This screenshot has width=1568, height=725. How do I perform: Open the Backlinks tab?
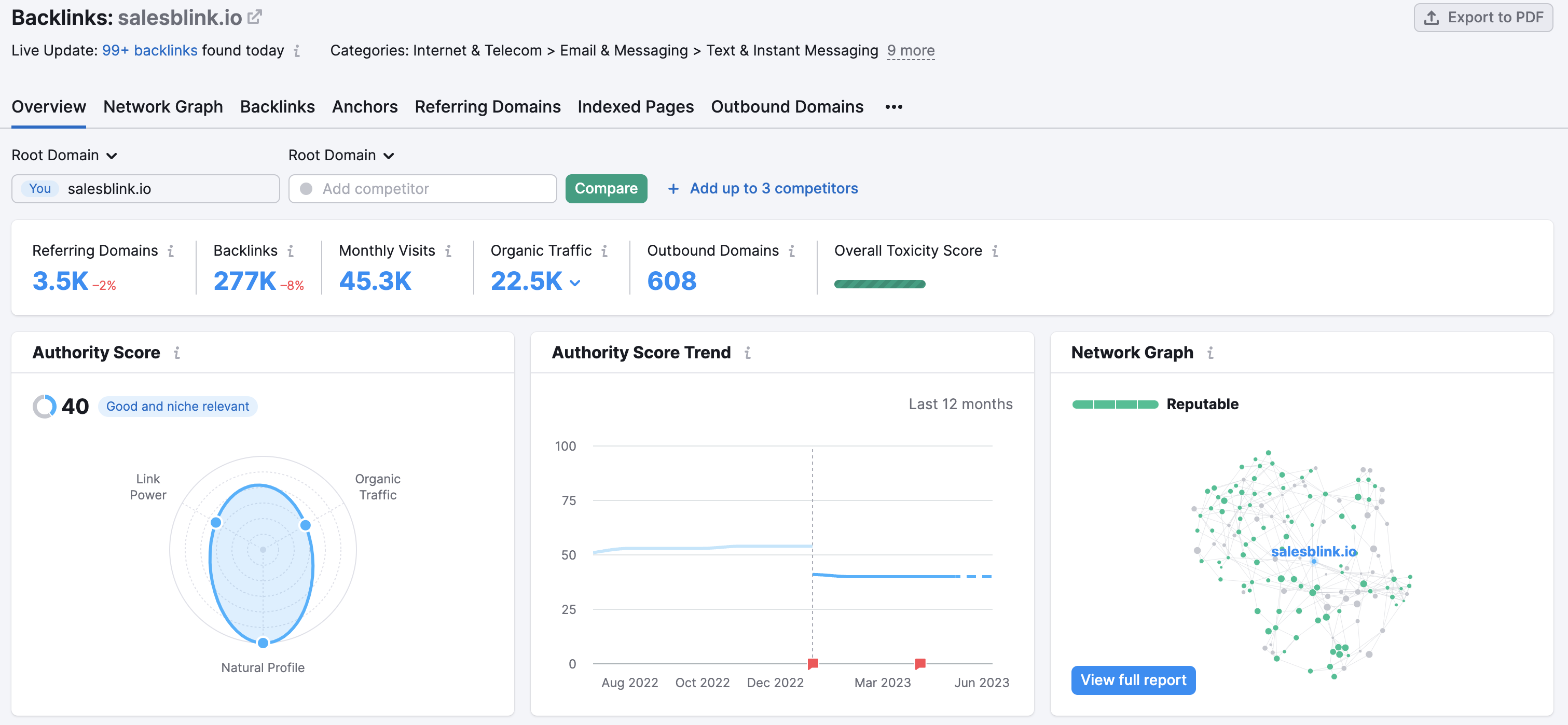click(x=277, y=107)
